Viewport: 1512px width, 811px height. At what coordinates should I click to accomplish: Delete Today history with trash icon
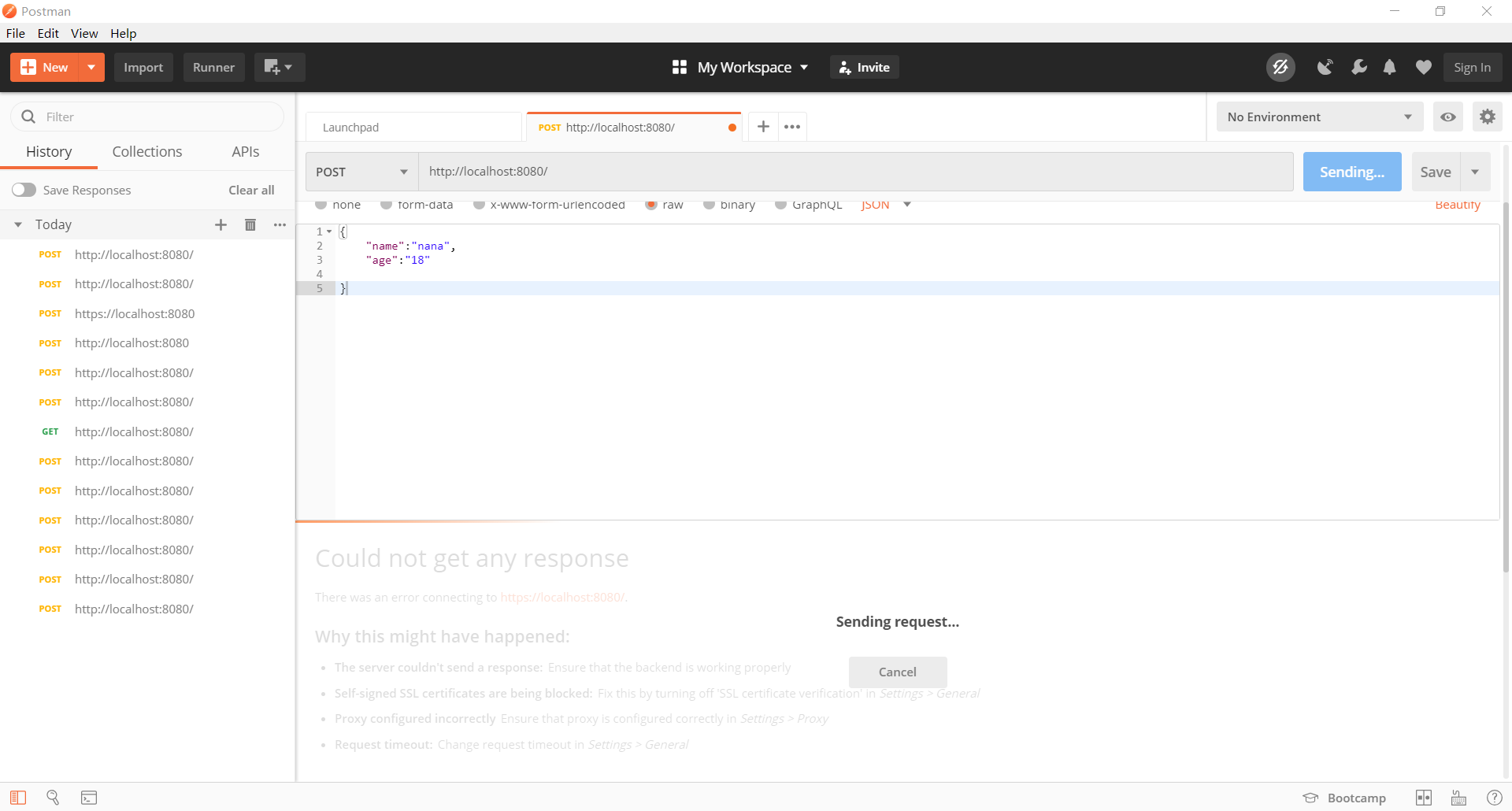coord(250,225)
